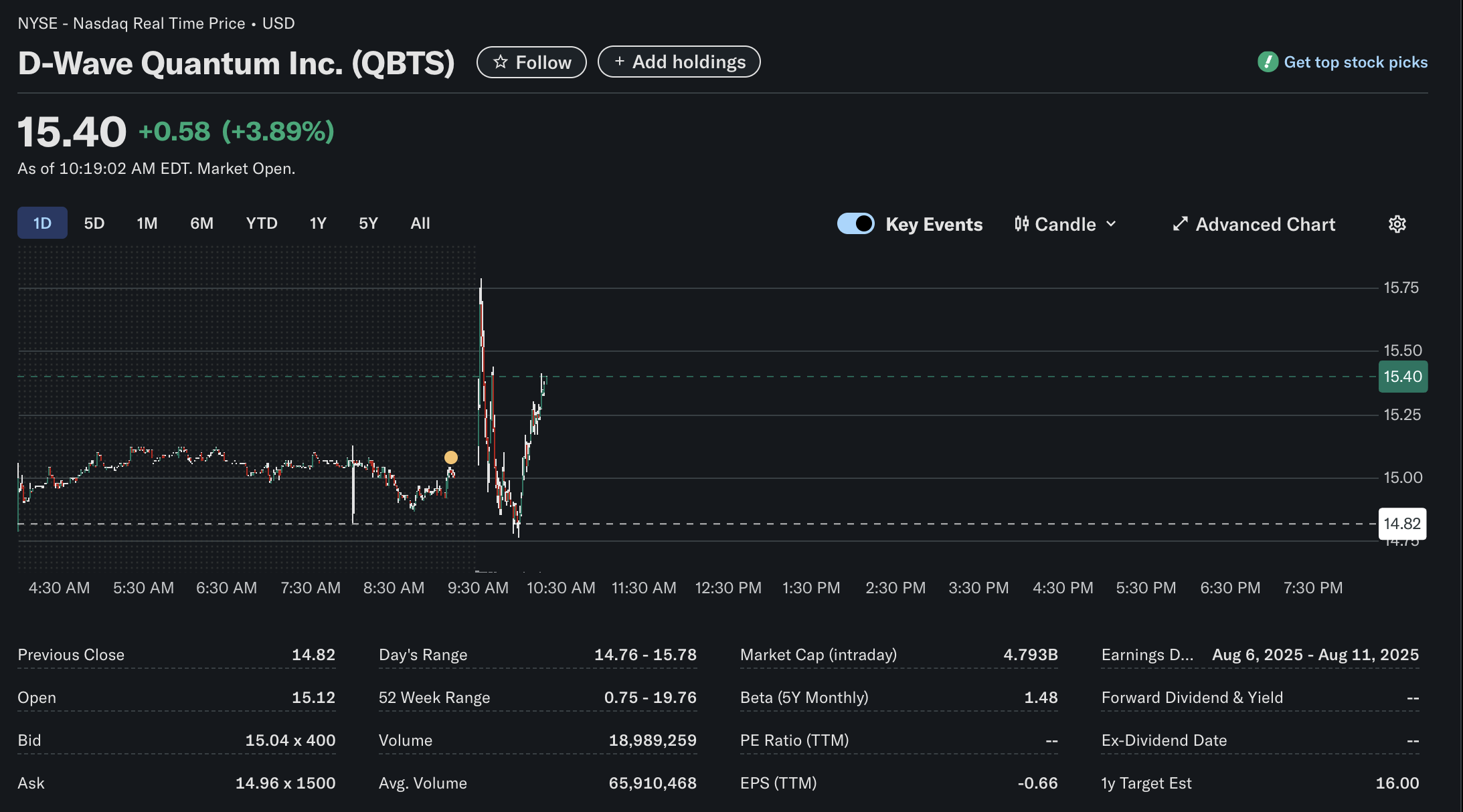Click the 14.82 previous close tag on axis

click(1402, 524)
